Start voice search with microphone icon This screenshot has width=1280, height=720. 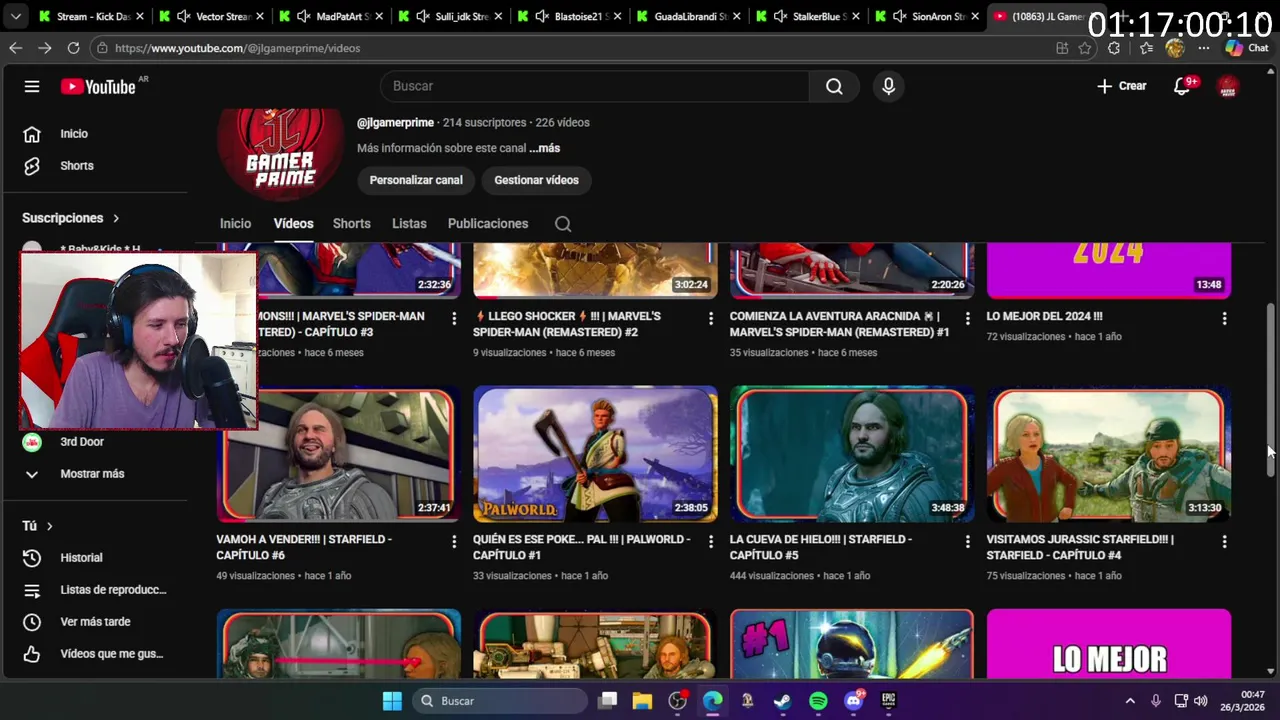point(888,87)
